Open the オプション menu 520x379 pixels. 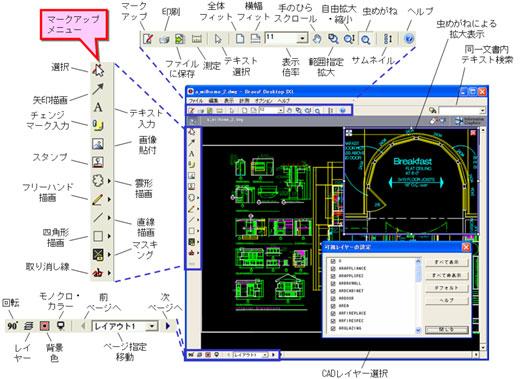[264, 101]
